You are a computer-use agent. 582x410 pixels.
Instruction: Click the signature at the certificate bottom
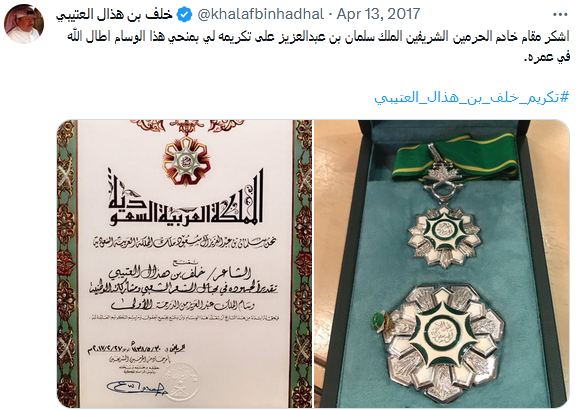pos(137,388)
